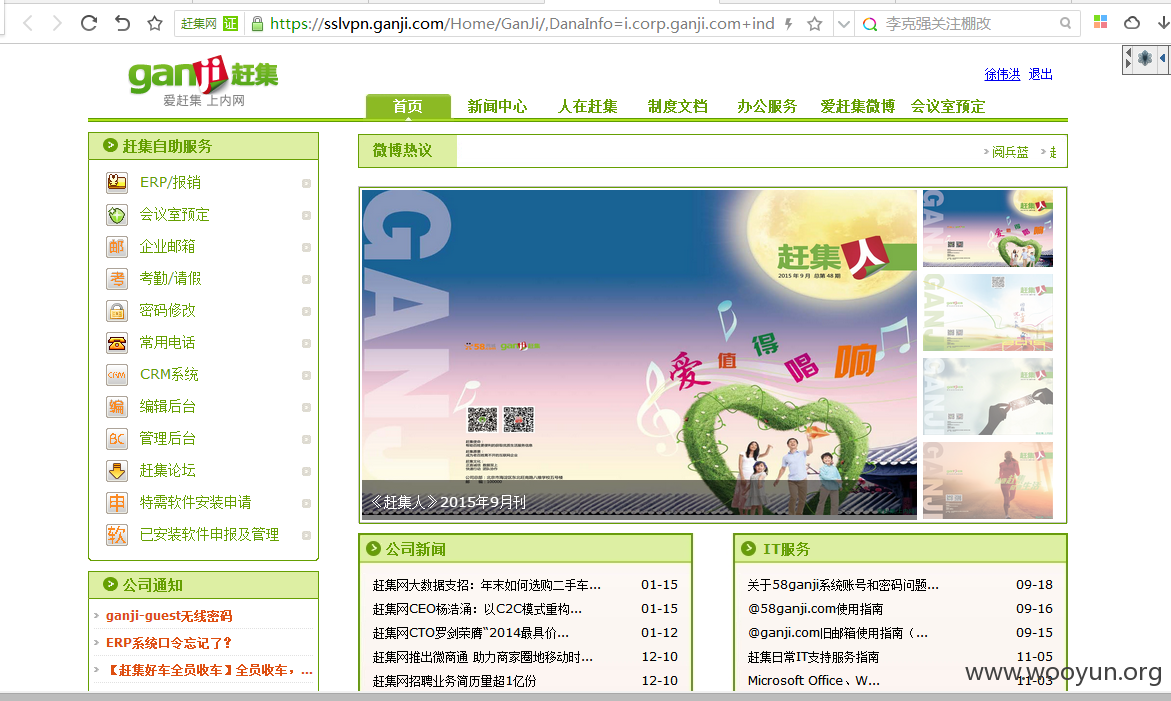Click the search engine logo icon
Viewport: 1171px width, 701px height.
869,24
